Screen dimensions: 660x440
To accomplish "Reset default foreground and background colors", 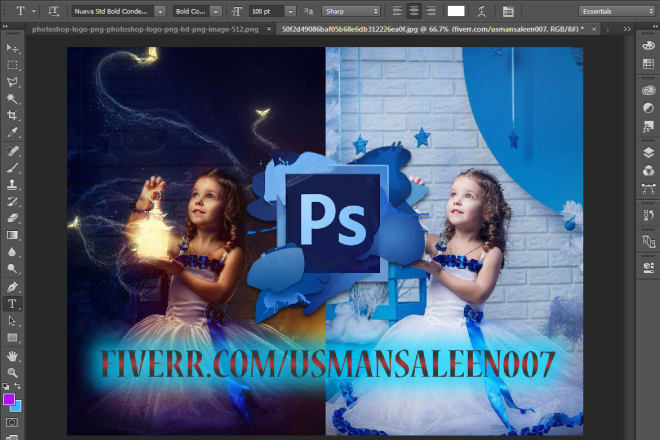I will click(6, 386).
